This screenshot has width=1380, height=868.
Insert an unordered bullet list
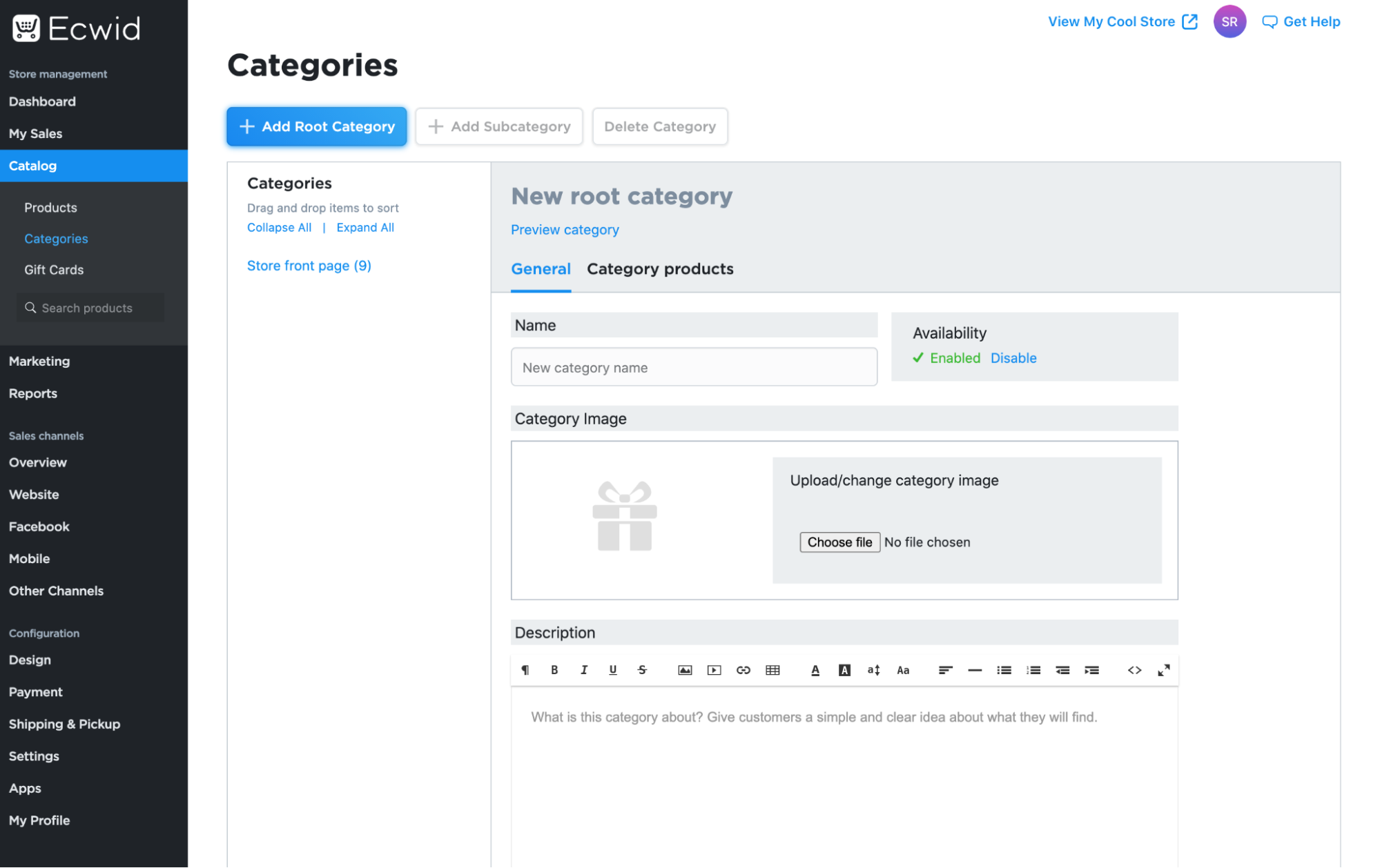tap(1003, 669)
